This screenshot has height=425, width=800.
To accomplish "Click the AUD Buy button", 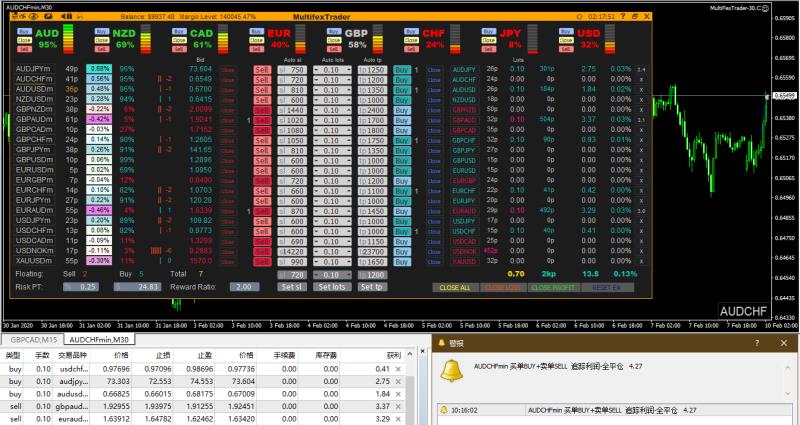I will pos(24,32).
